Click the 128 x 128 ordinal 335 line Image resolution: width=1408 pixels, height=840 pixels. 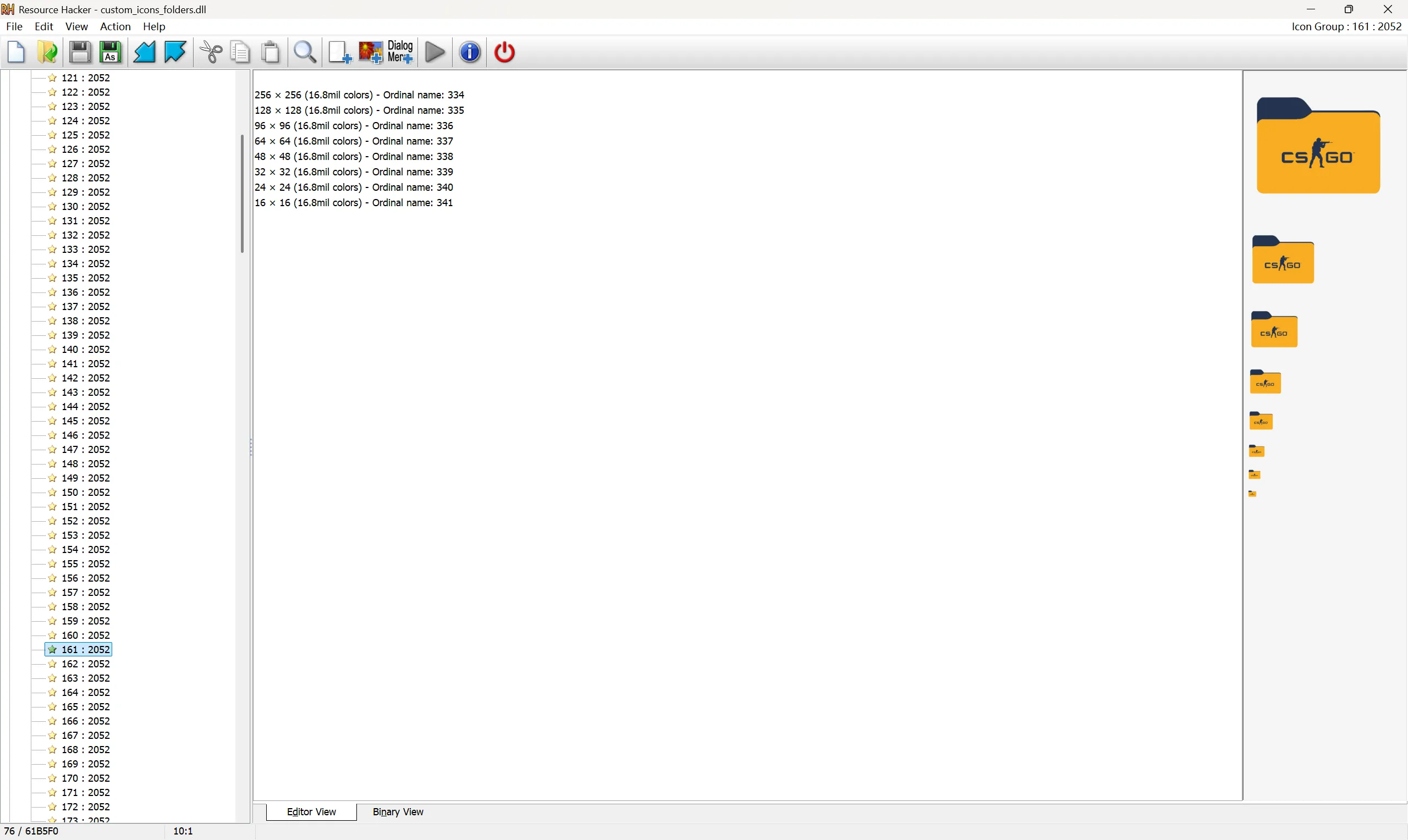tap(359, 110)
